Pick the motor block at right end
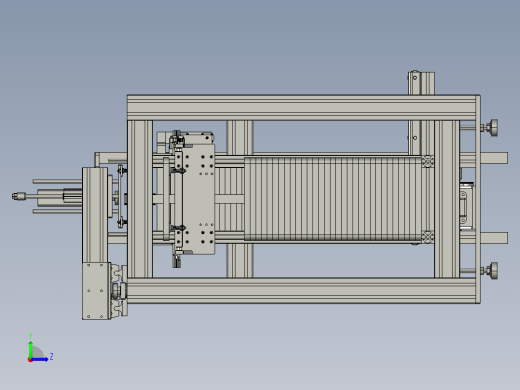520x390 pixels. click(x=467, y=206)
